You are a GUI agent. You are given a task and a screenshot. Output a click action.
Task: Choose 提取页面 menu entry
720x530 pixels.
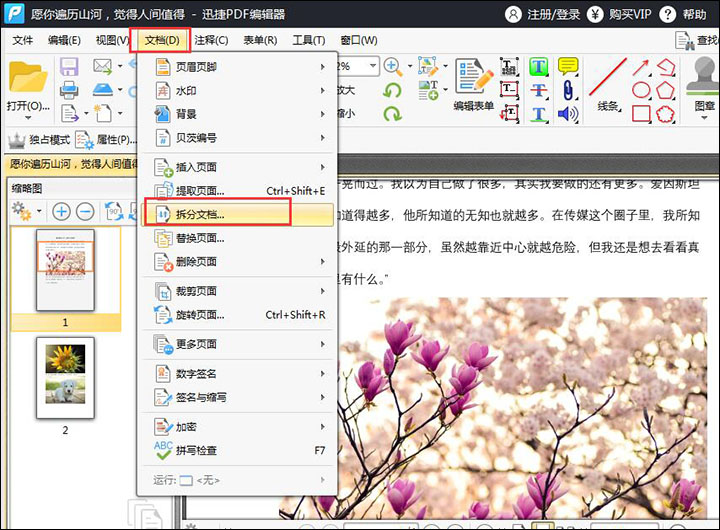(238, 191)
